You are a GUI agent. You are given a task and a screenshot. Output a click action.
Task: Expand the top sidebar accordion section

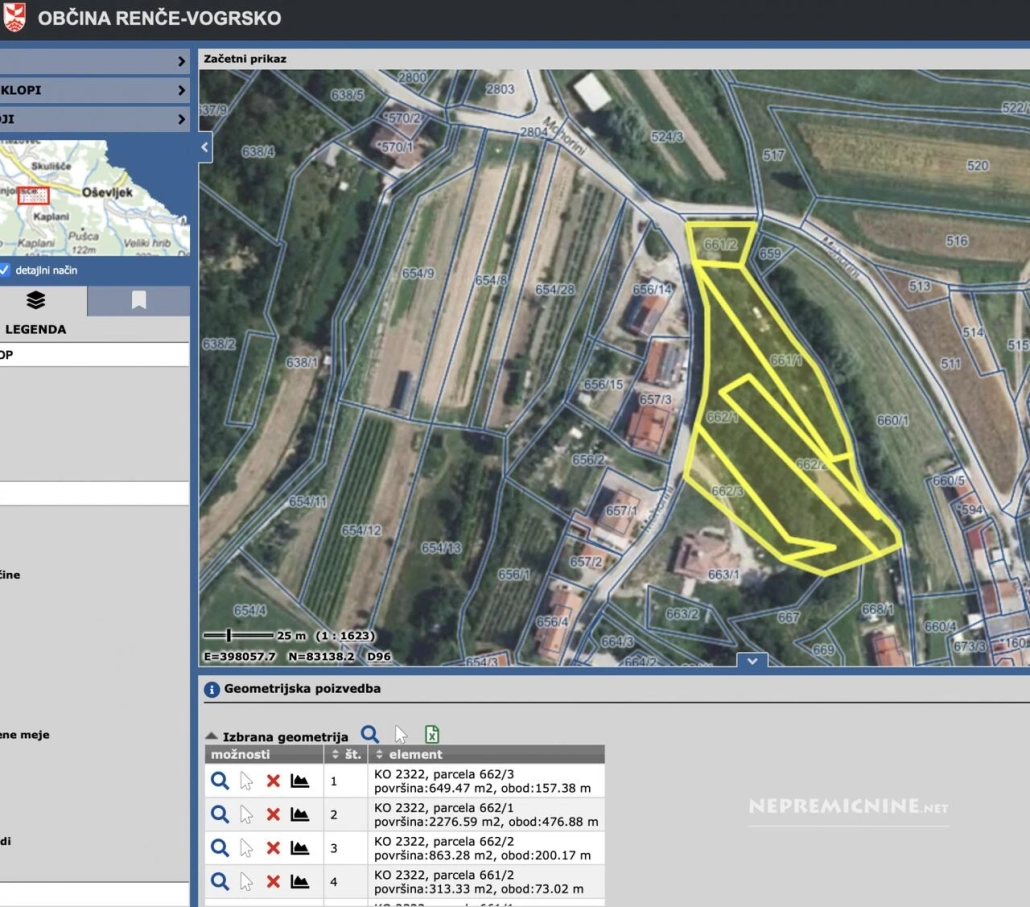[x=95, y=61]
